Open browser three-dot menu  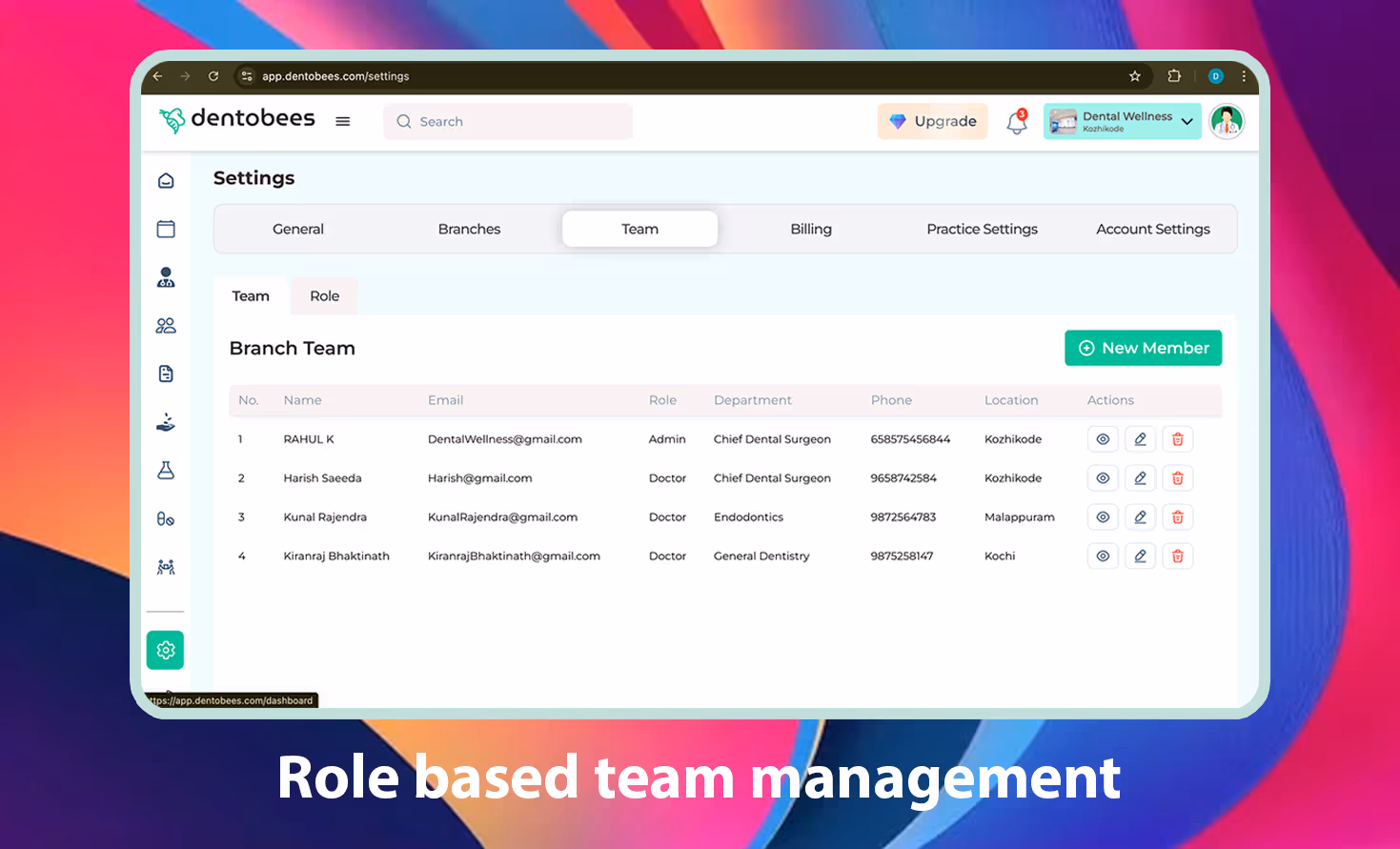1244,76
